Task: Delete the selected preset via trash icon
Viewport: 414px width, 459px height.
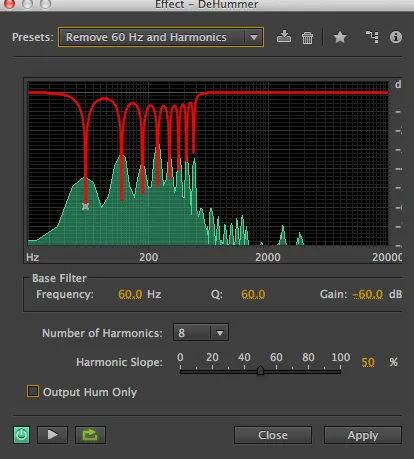Action: pos(307,37)
